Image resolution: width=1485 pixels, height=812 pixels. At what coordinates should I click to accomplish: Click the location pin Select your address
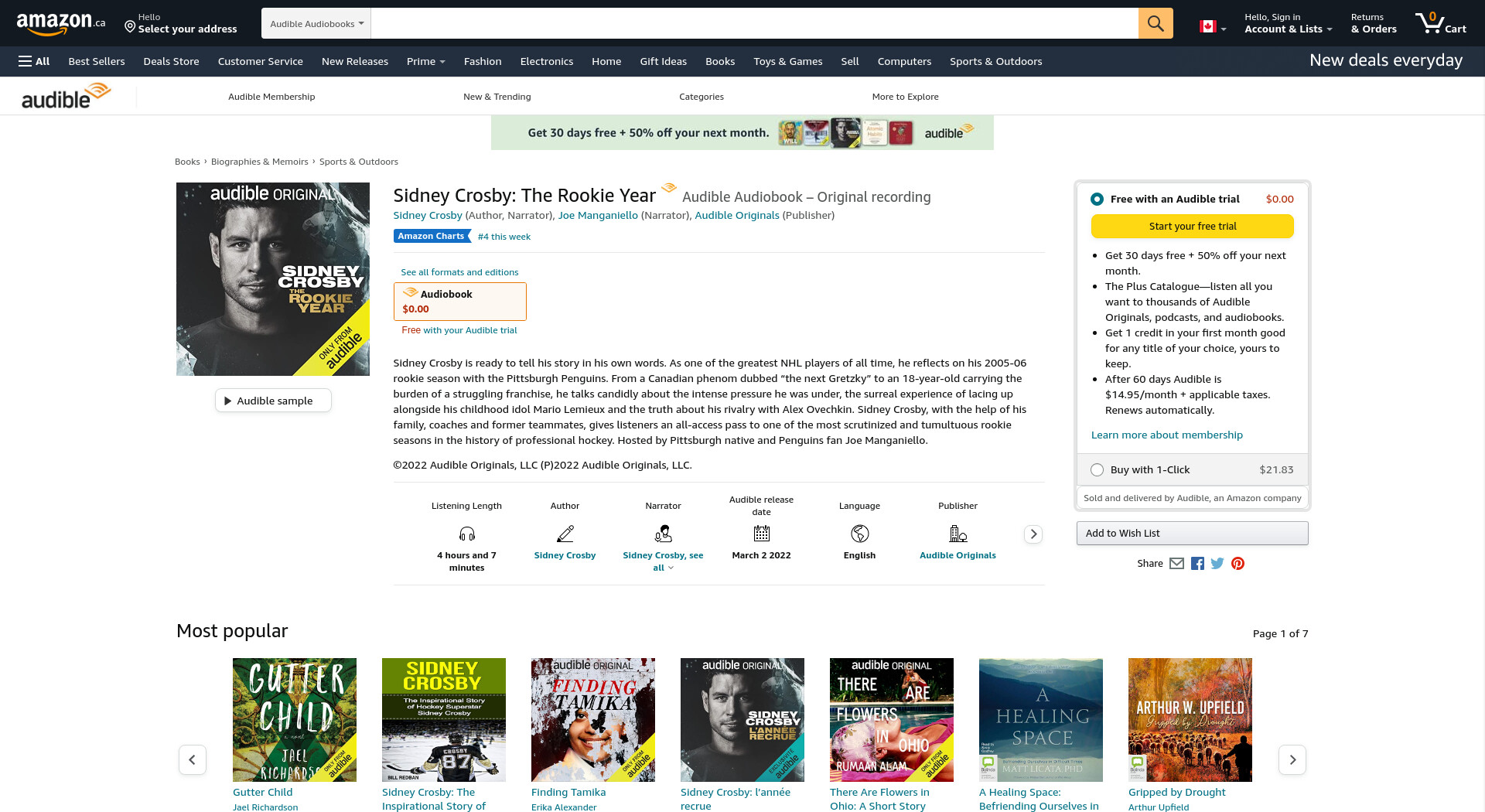(x=181, y=23)
